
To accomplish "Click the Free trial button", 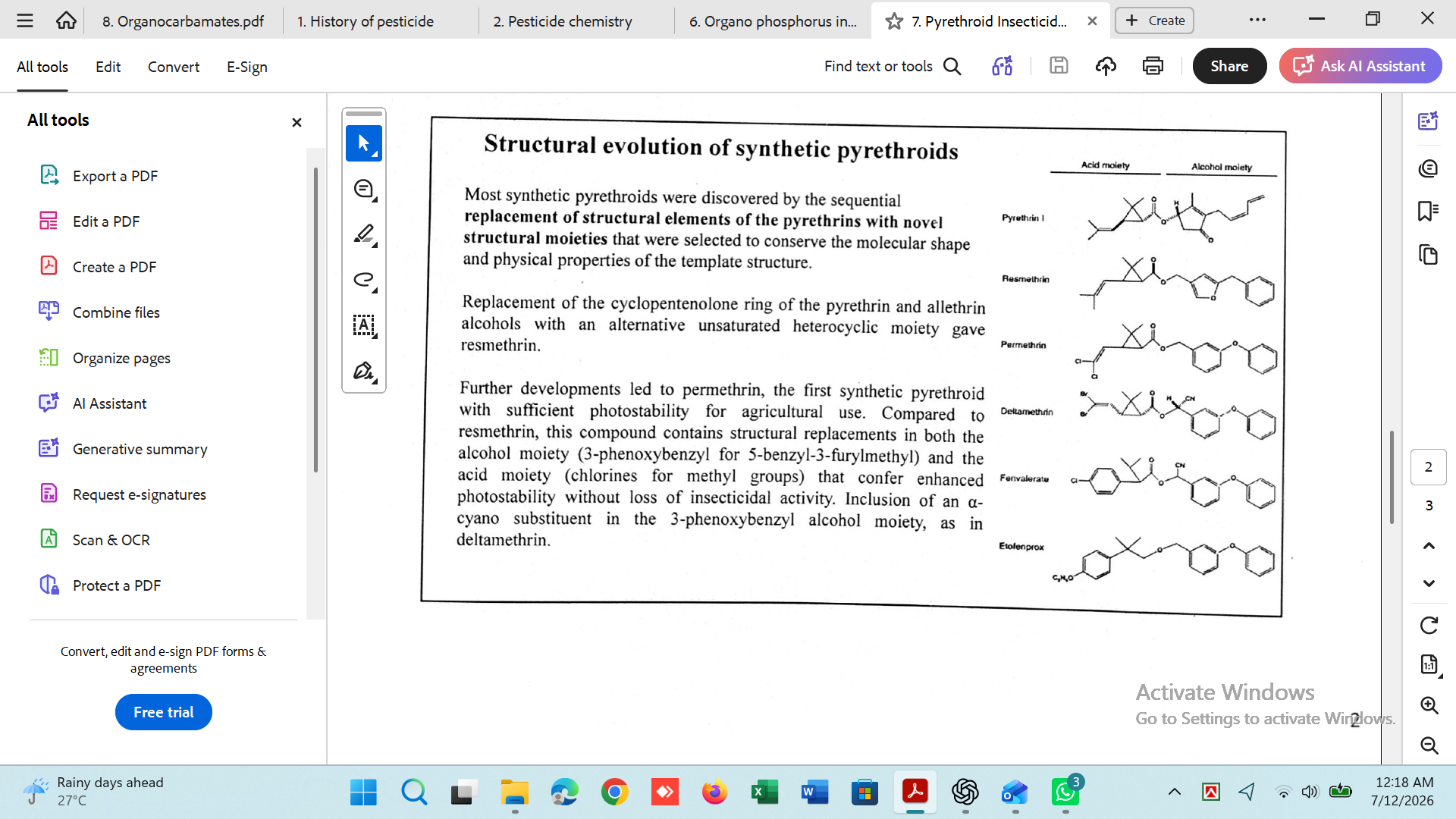I will (x=164, y=712).
